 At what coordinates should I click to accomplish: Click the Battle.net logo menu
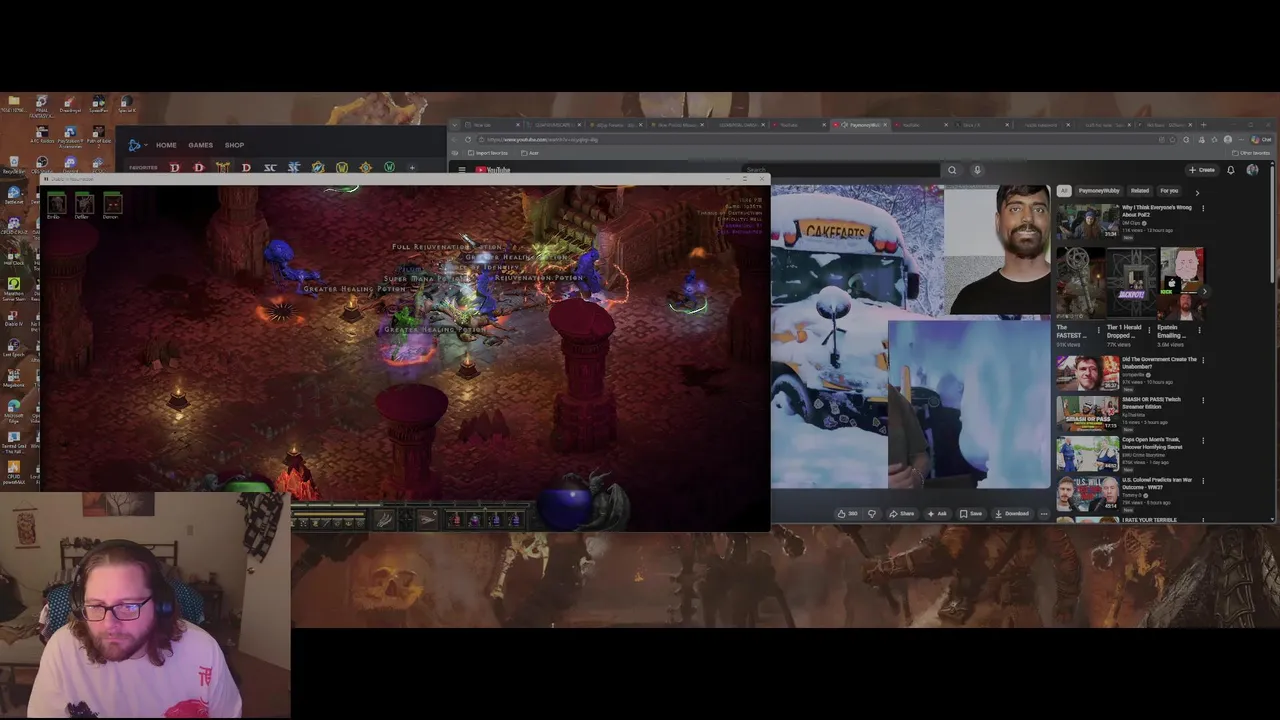pos(135,145)
